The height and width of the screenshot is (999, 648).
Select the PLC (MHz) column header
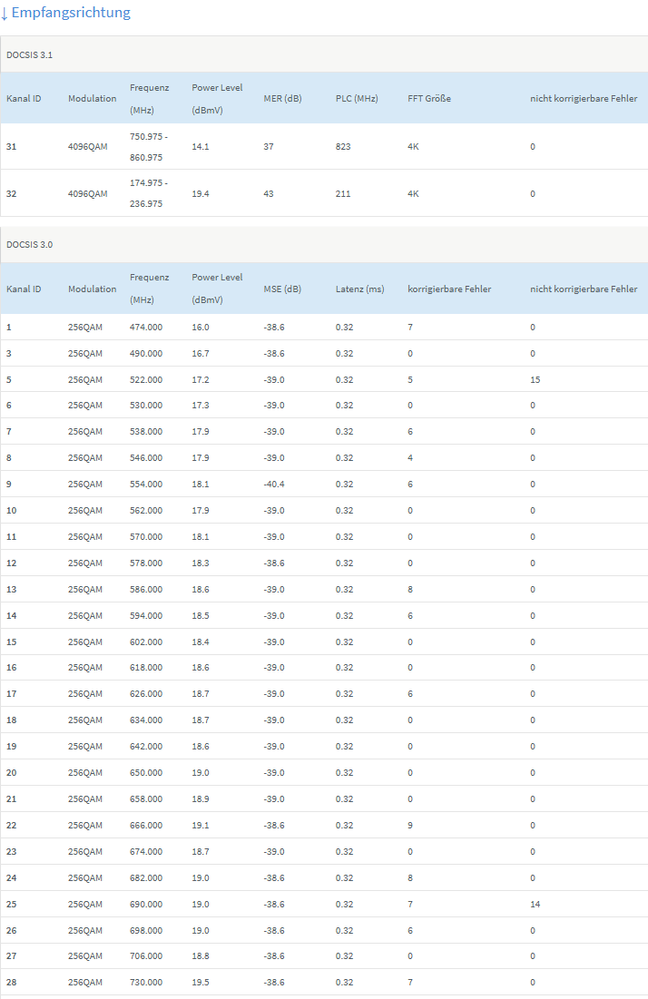[x=358, y=98]
